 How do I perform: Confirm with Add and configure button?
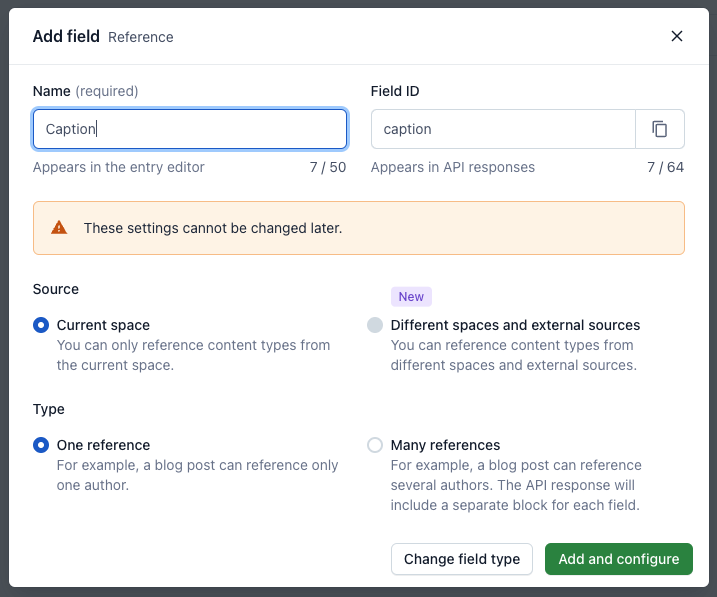[619, 559]
